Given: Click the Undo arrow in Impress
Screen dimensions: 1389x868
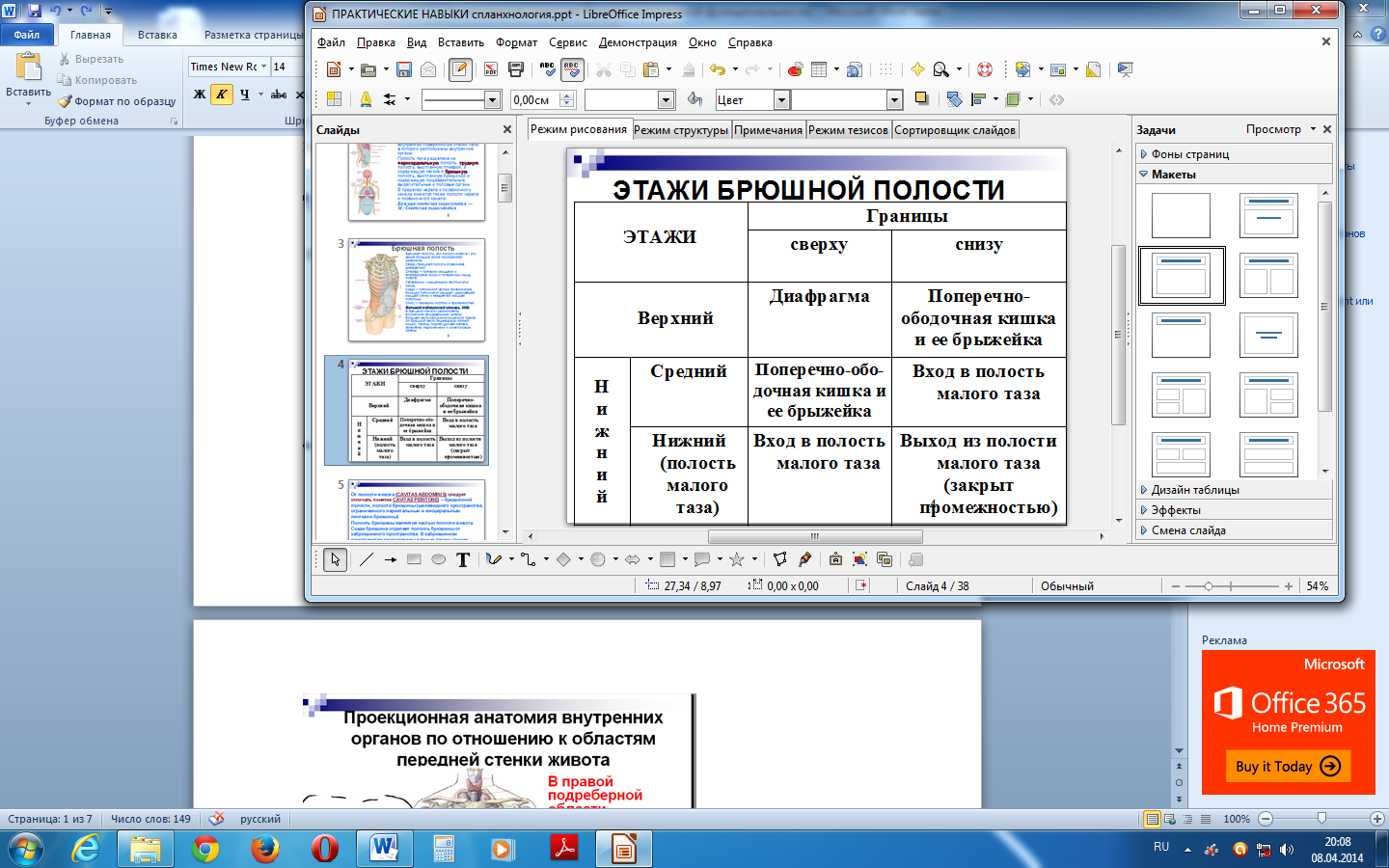Looking at the screenshot, I should (717, 69).
